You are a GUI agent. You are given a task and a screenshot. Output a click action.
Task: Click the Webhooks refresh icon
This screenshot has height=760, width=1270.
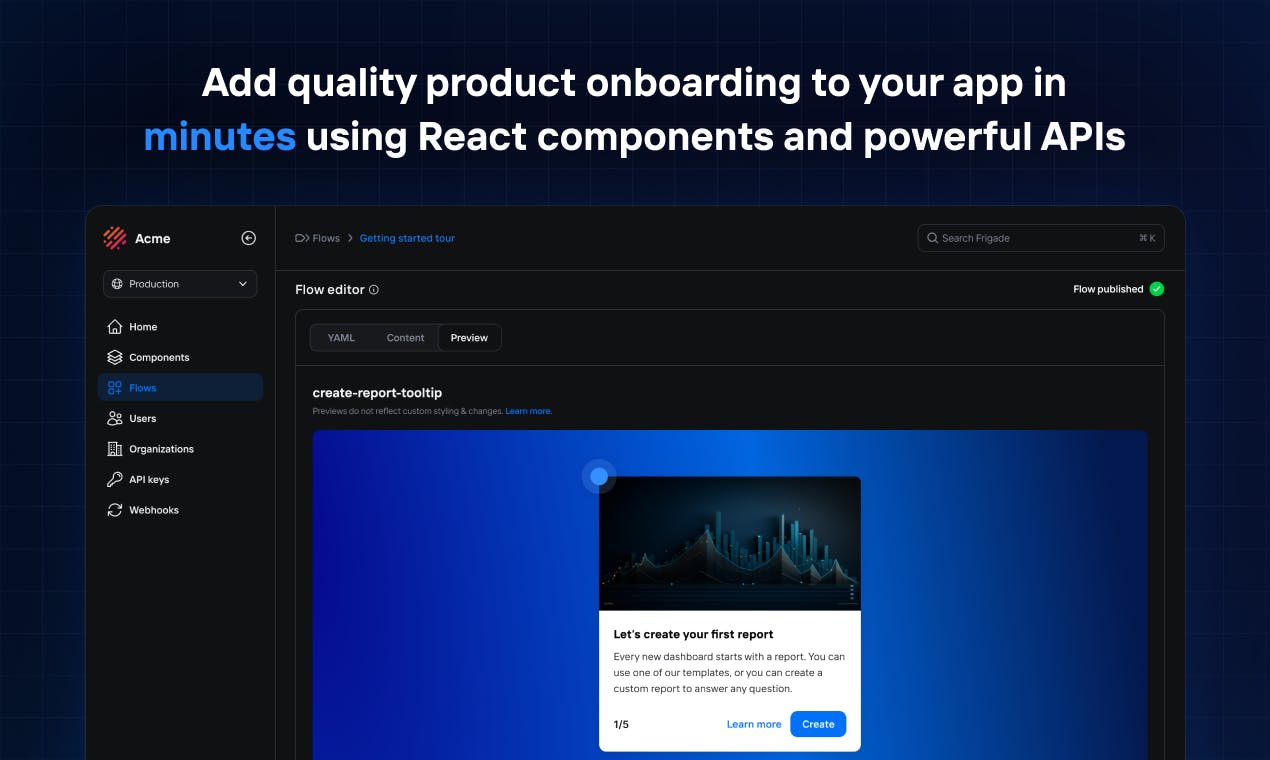[x=115, y=510]
